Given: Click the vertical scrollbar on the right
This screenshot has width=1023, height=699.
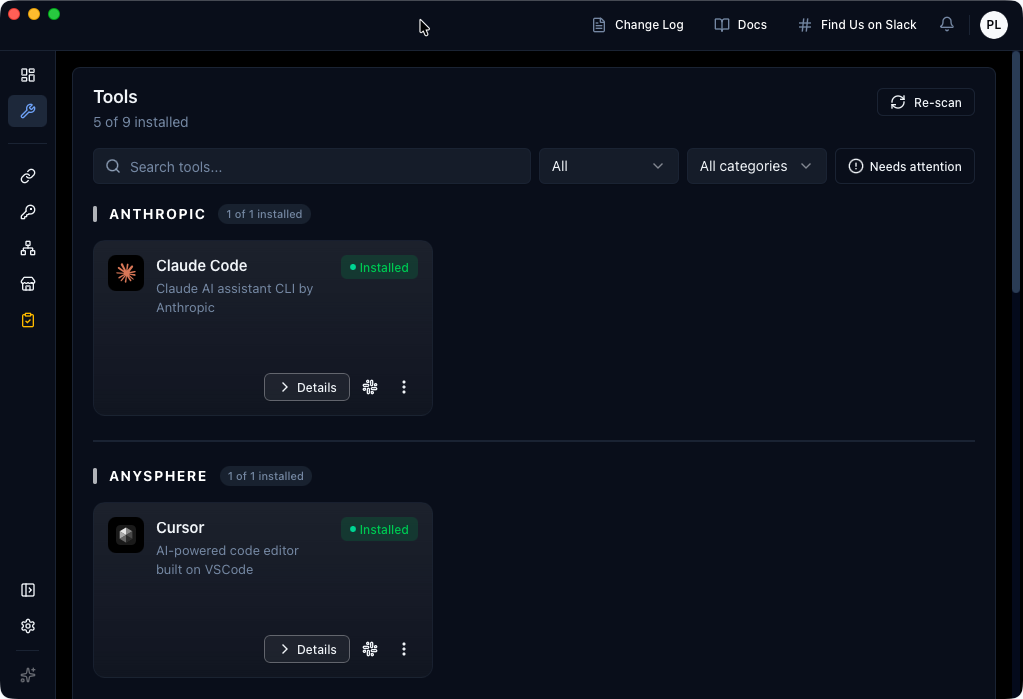Looking at the screenshot, I should pos(1015,172).
